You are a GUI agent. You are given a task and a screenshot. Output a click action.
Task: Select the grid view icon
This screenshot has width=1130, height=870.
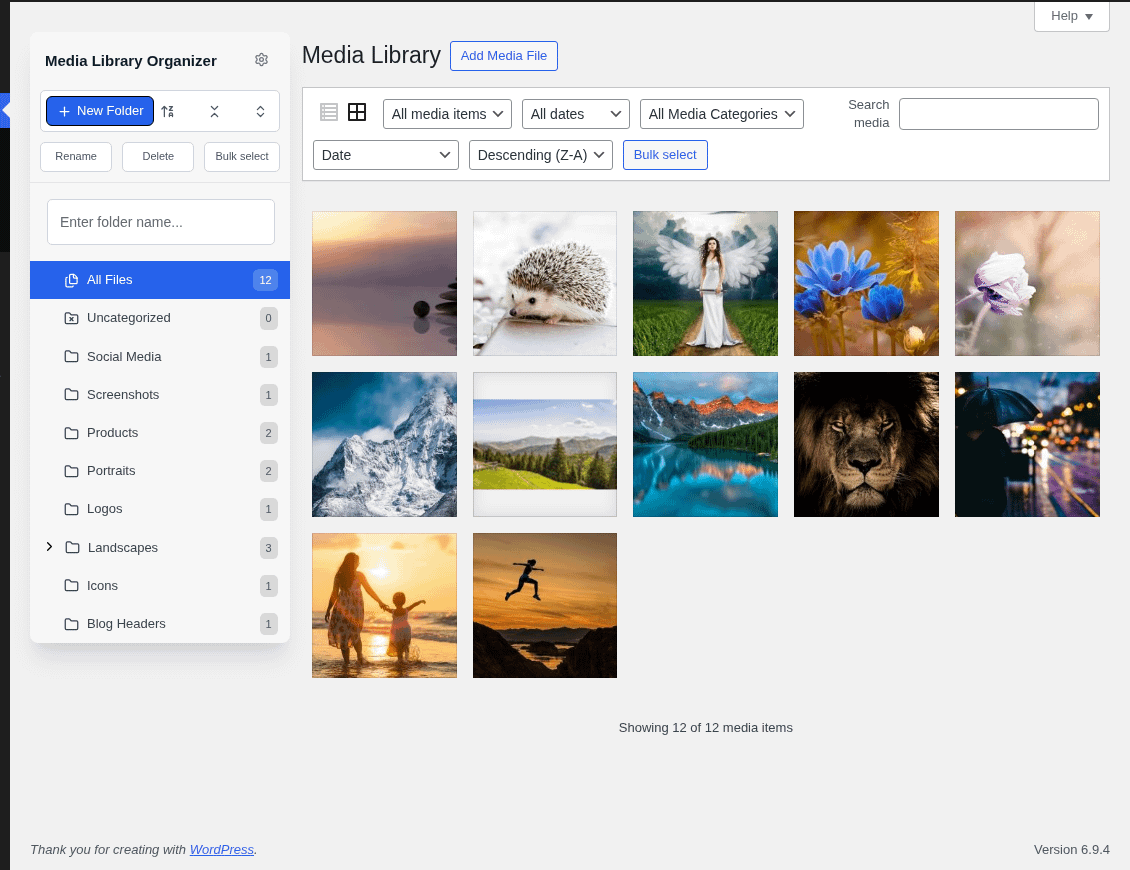point(357,112)
